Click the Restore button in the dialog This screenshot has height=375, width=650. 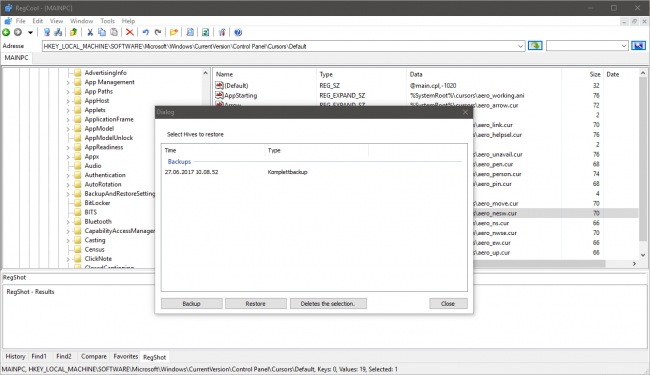click(x=255, y=304)
